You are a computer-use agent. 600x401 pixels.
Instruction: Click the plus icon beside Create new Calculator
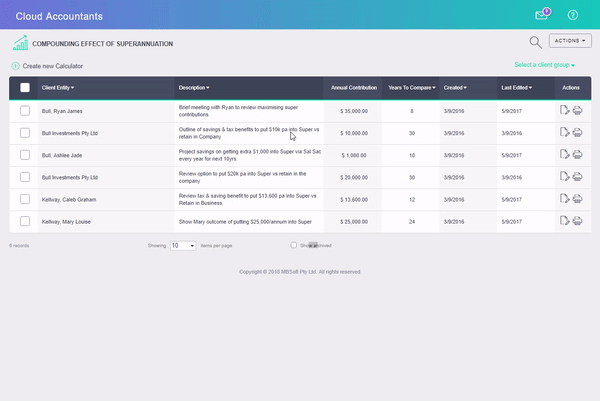(x=15, y=66)
